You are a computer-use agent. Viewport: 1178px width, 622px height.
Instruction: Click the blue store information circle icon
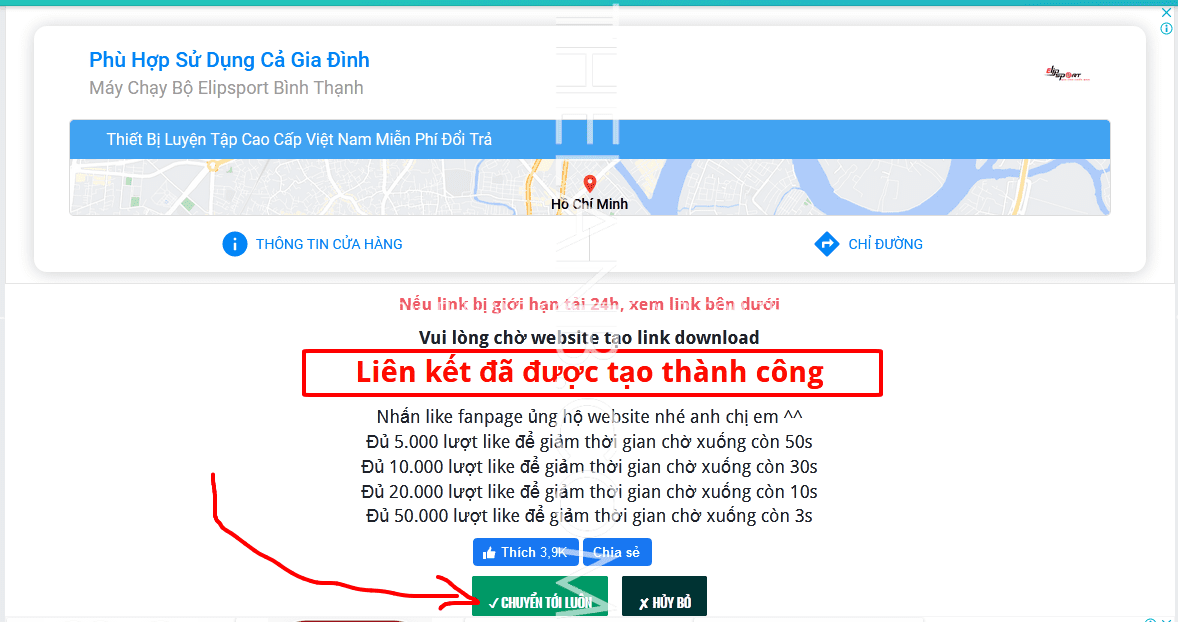point(234,244)
